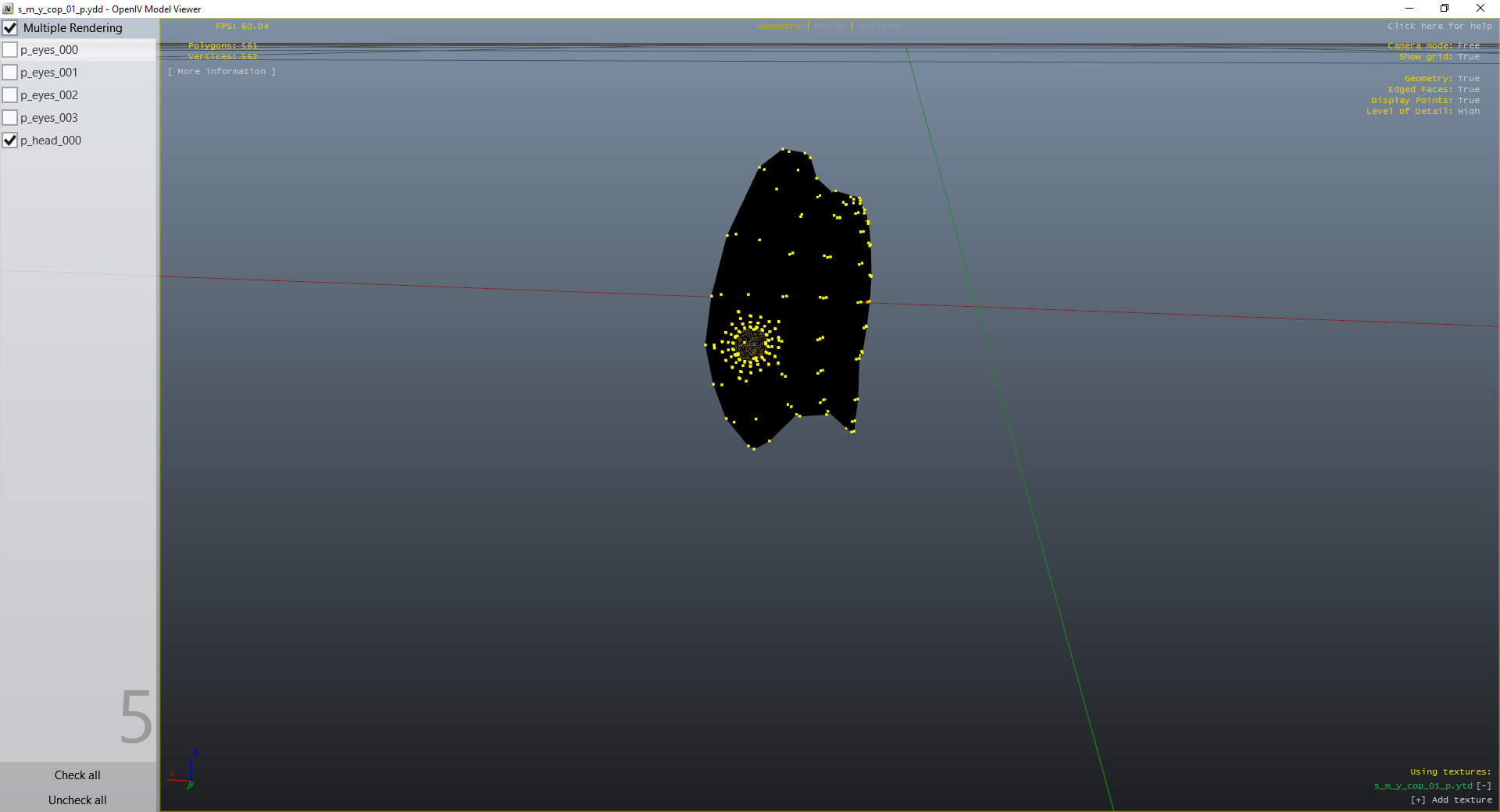Minimize the OpenIV Model Viewer window
The height and width of the screenshot is (812, 1500).
tap(1409, 9)
